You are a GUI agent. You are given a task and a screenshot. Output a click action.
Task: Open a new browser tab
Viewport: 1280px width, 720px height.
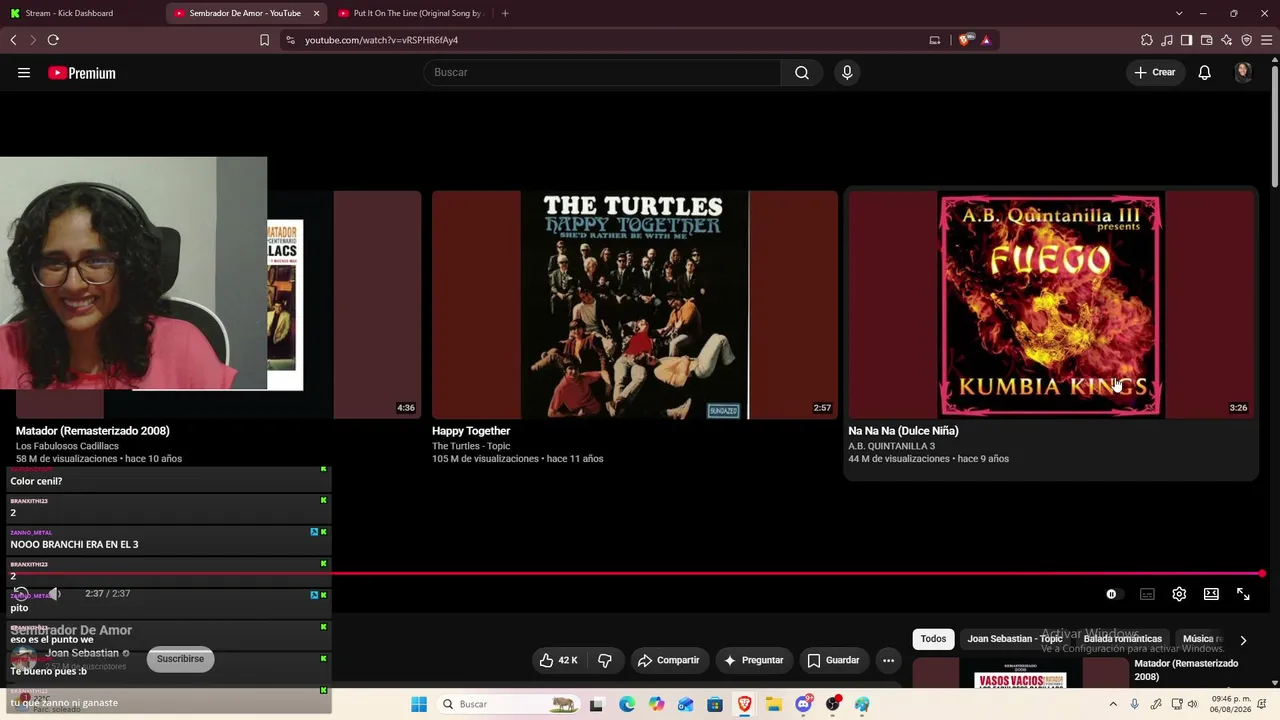tap(505, 13)
